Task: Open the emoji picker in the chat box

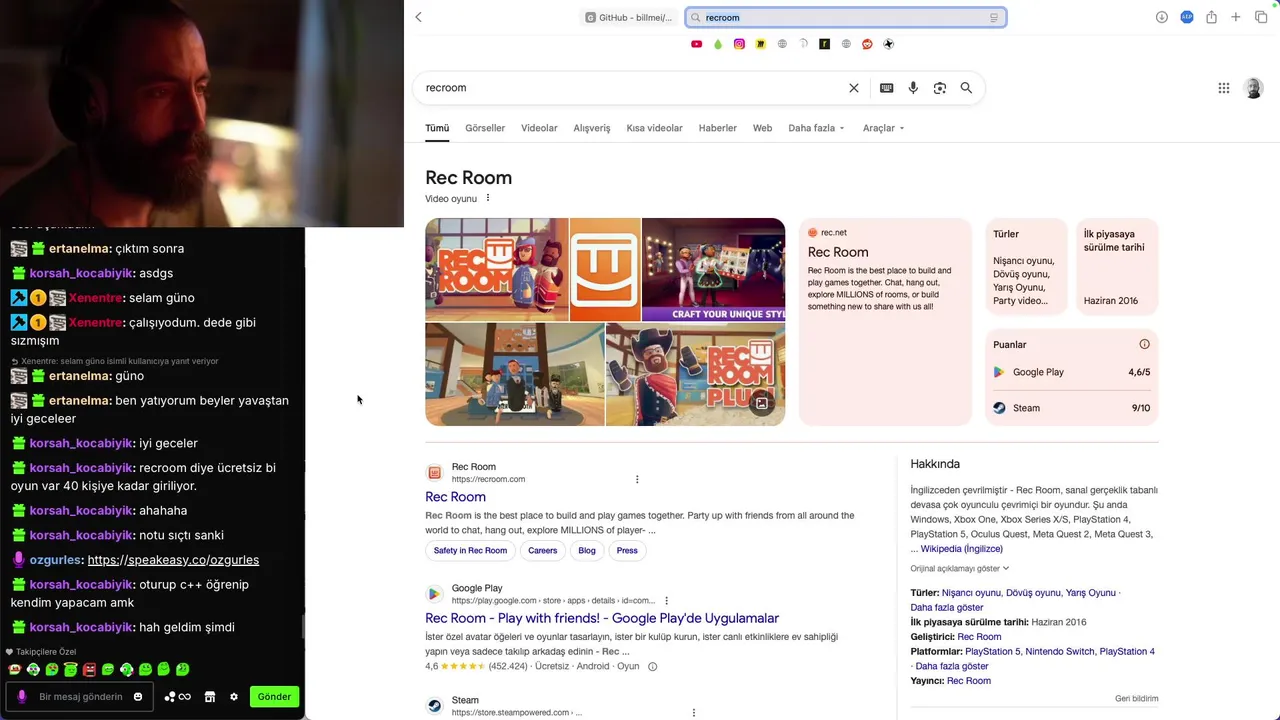Action: (x=138, y=697)
